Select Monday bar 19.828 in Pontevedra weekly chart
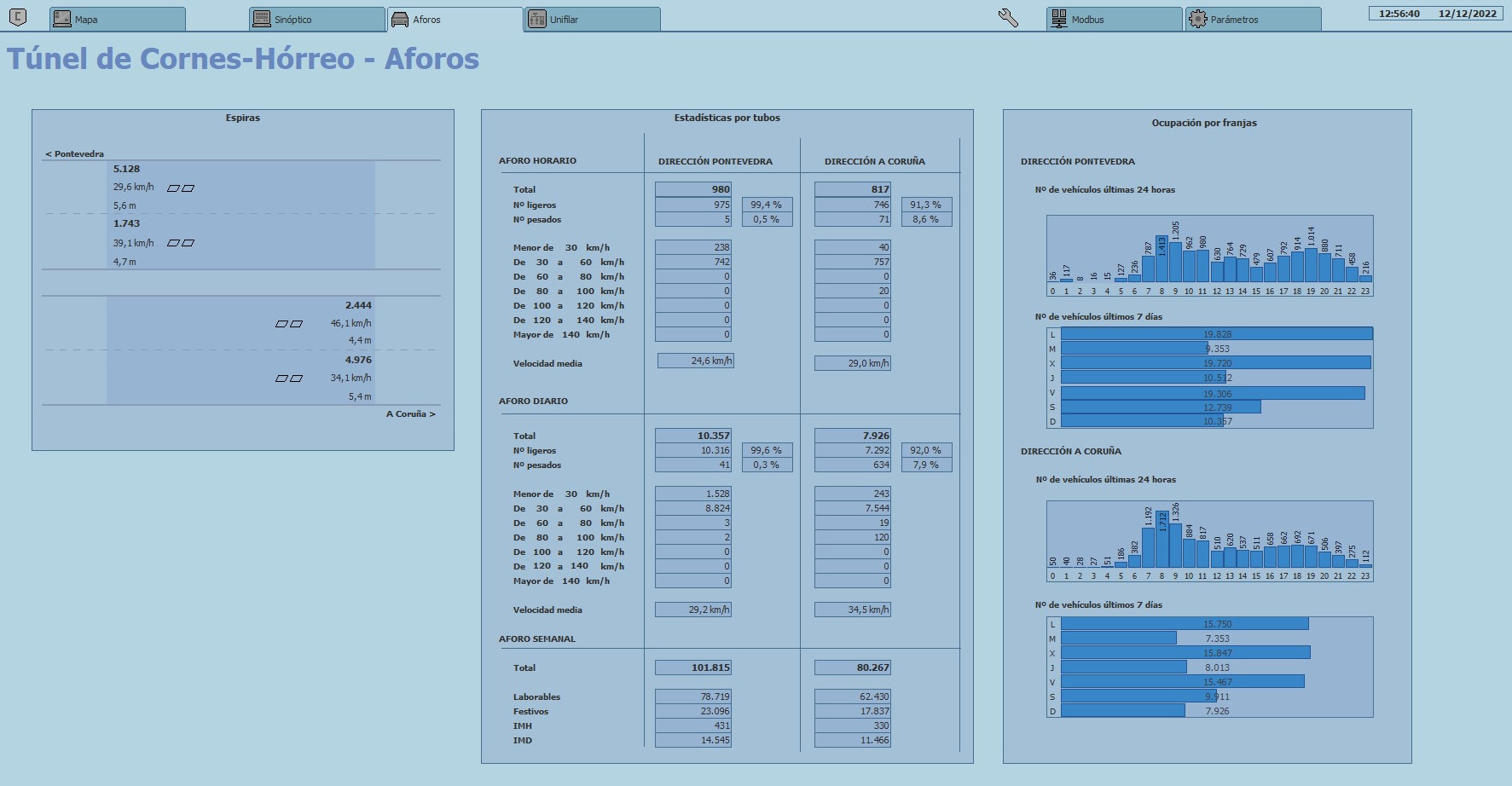The height and width of the screenshot is (786, 1512). pos(1217,334)
